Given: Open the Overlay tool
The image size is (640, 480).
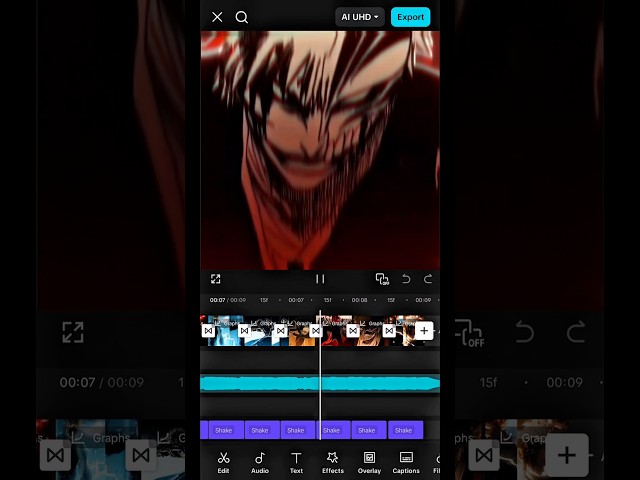Looking at the screenshot, I should 369,463.
